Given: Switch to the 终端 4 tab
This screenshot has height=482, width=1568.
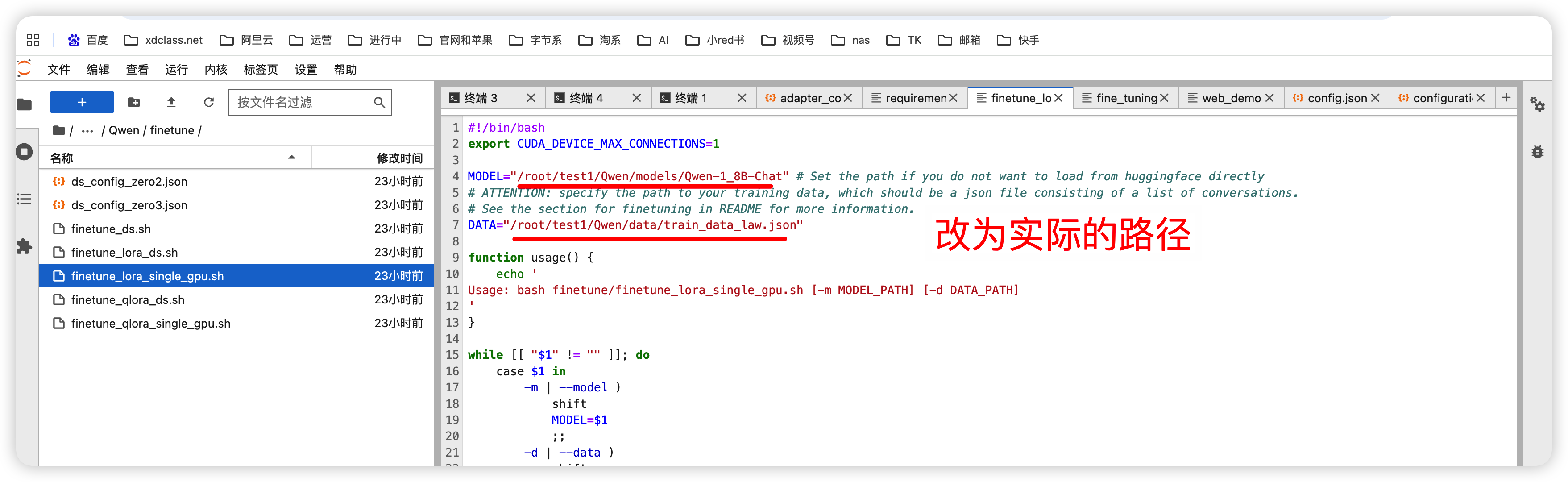Looking at the screenshot, I should coord(586,98).
